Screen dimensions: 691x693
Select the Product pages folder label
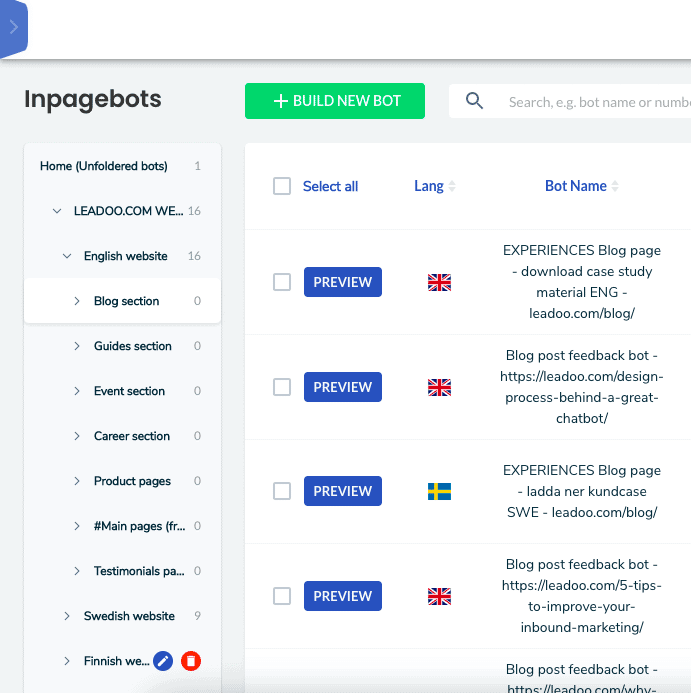click(x=132, y=481)
